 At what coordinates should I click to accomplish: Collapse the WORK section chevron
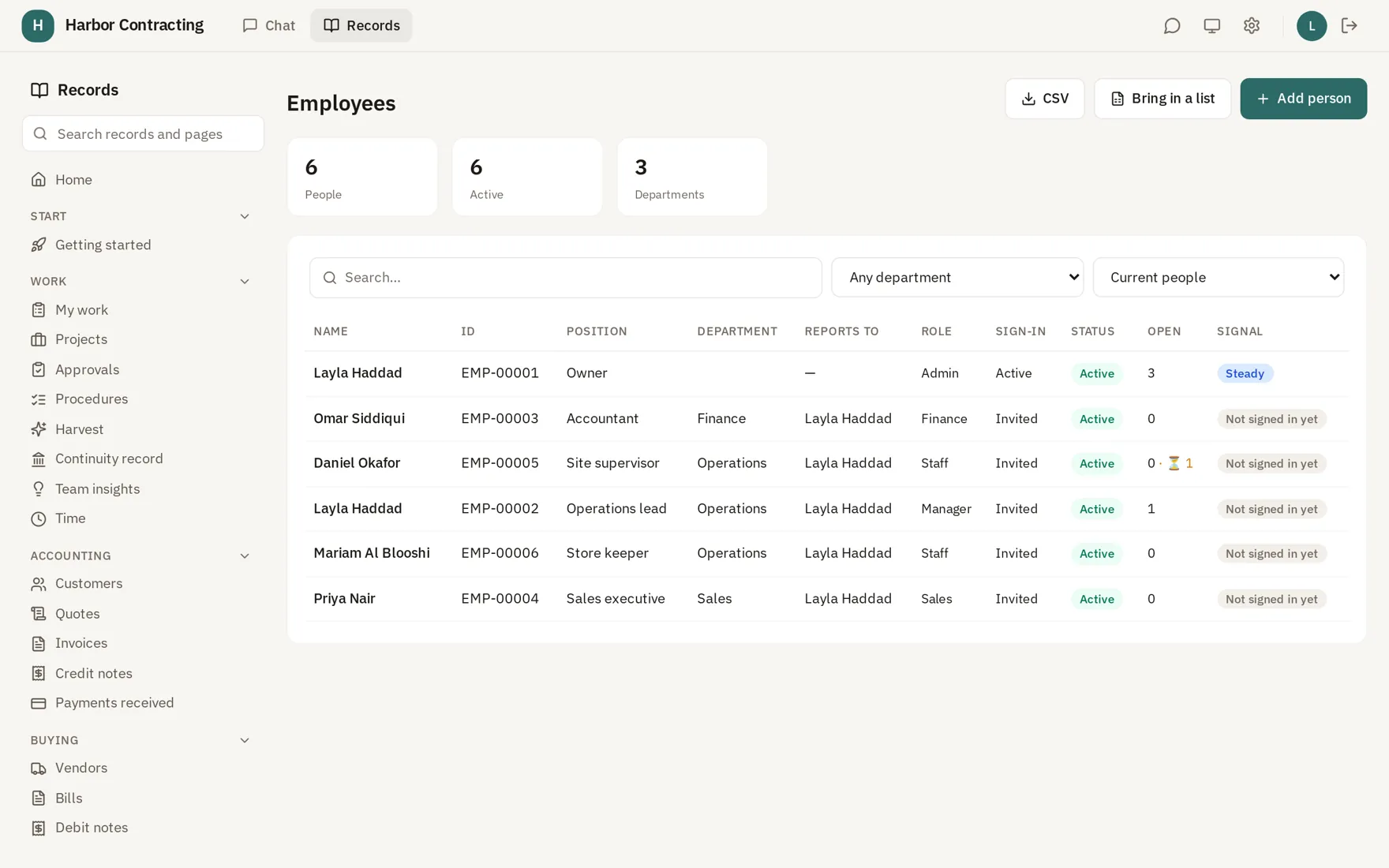pos(245,282)
